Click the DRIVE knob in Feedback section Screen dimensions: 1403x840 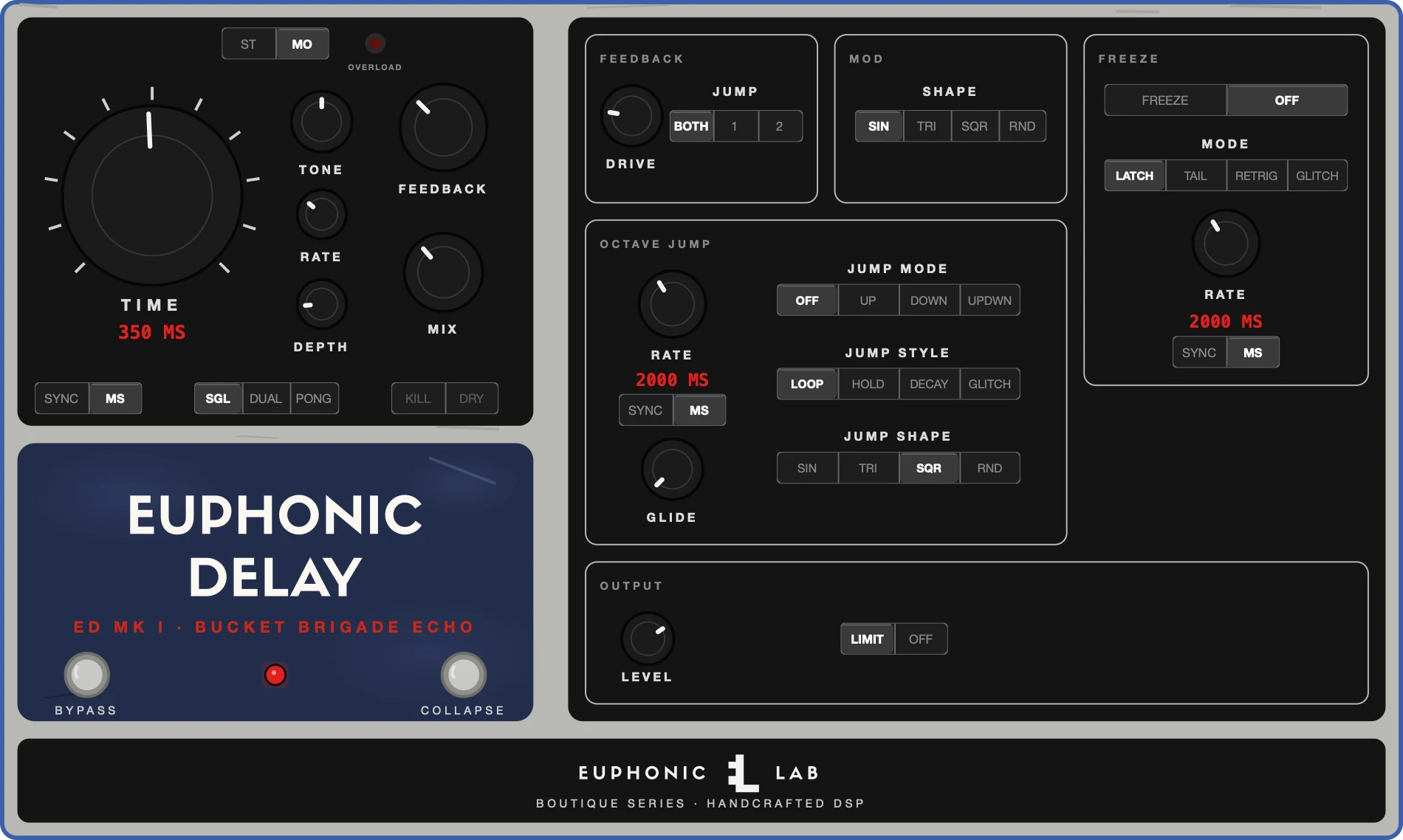coord(631,116)
